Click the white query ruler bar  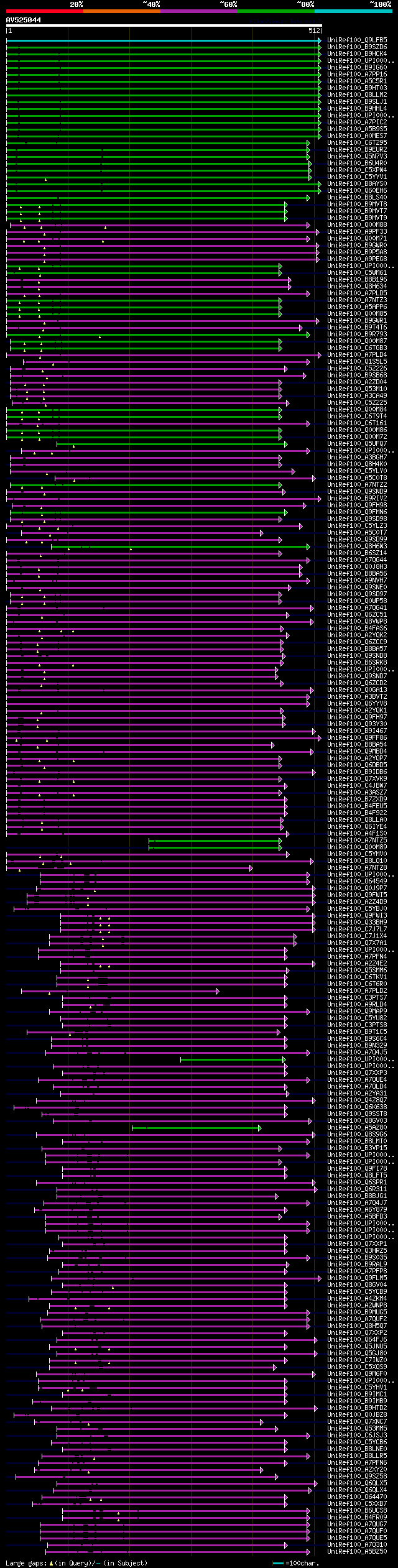tap(164, 25)
